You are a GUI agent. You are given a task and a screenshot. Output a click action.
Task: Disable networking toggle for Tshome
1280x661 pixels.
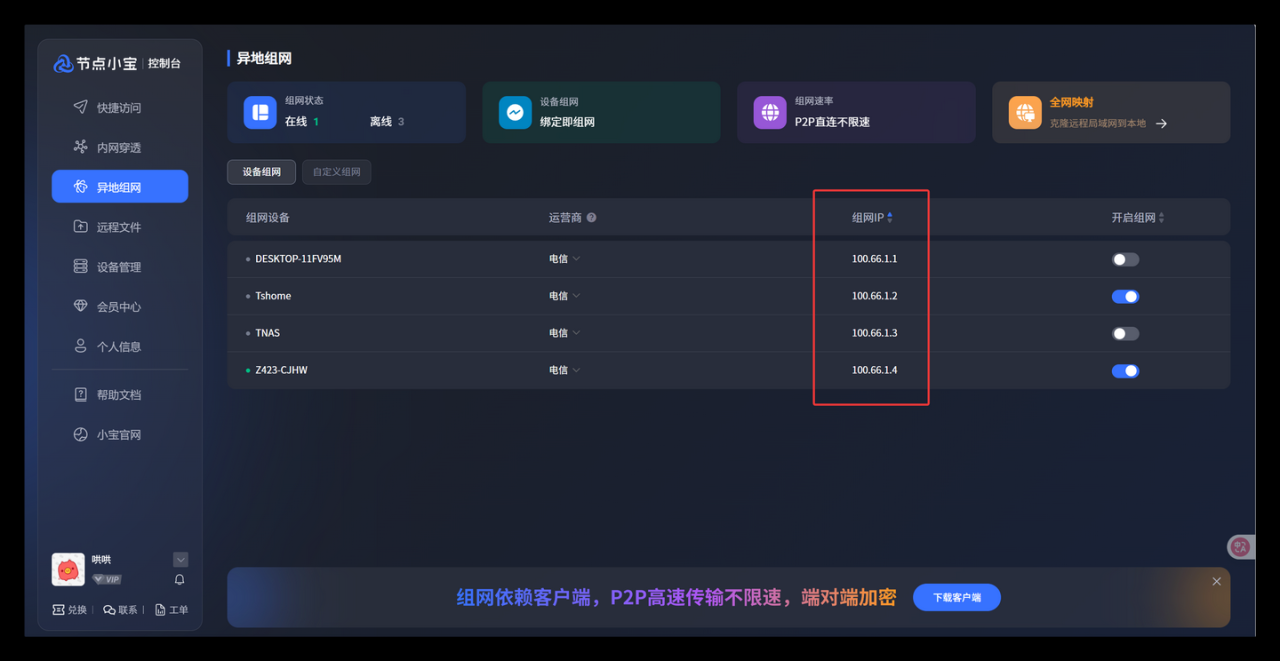[1125, 297]
